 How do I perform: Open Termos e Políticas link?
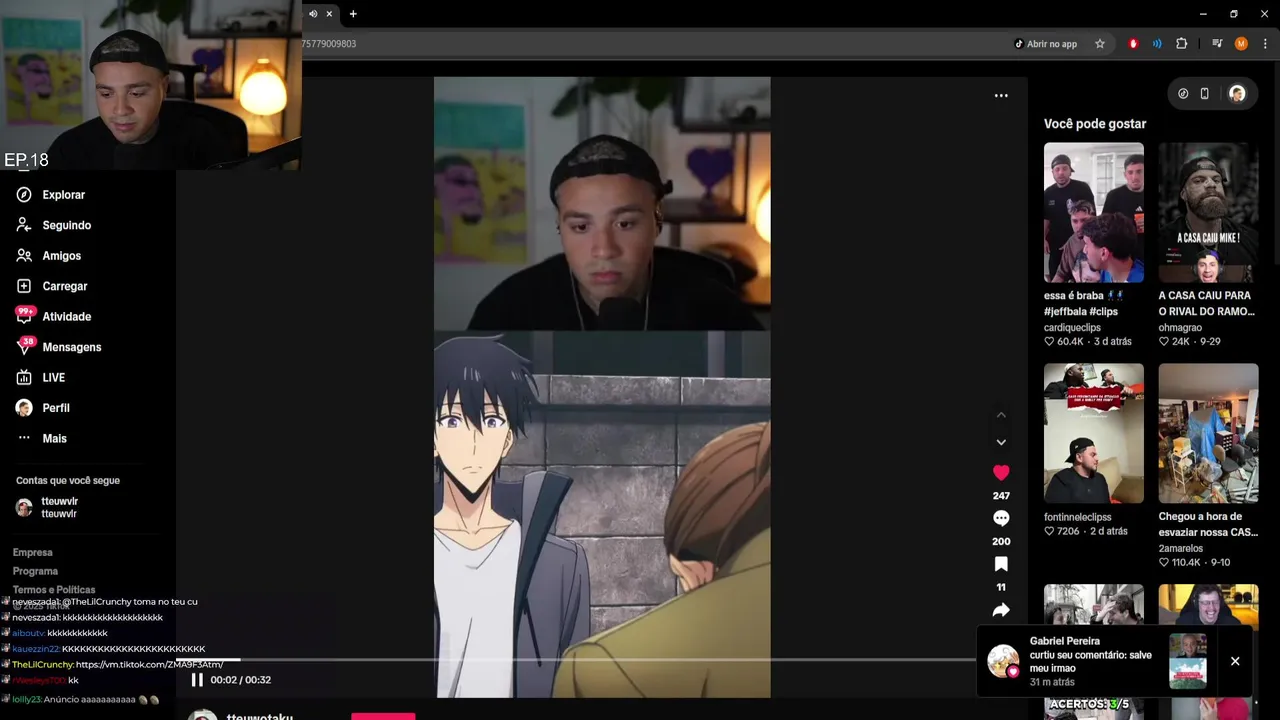(x=54, y=590)
